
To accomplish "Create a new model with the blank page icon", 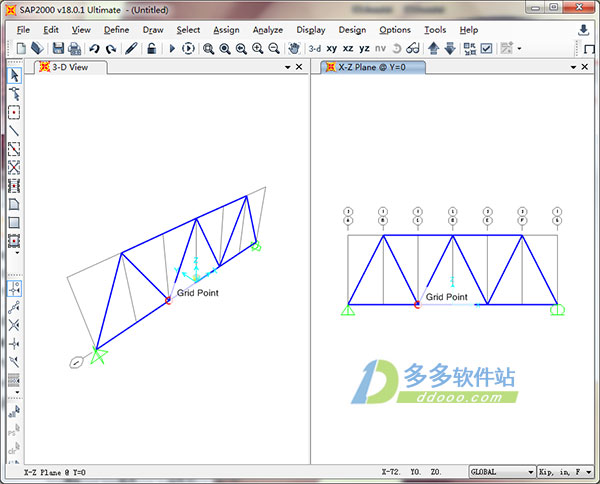I will [x=21, y=49].
